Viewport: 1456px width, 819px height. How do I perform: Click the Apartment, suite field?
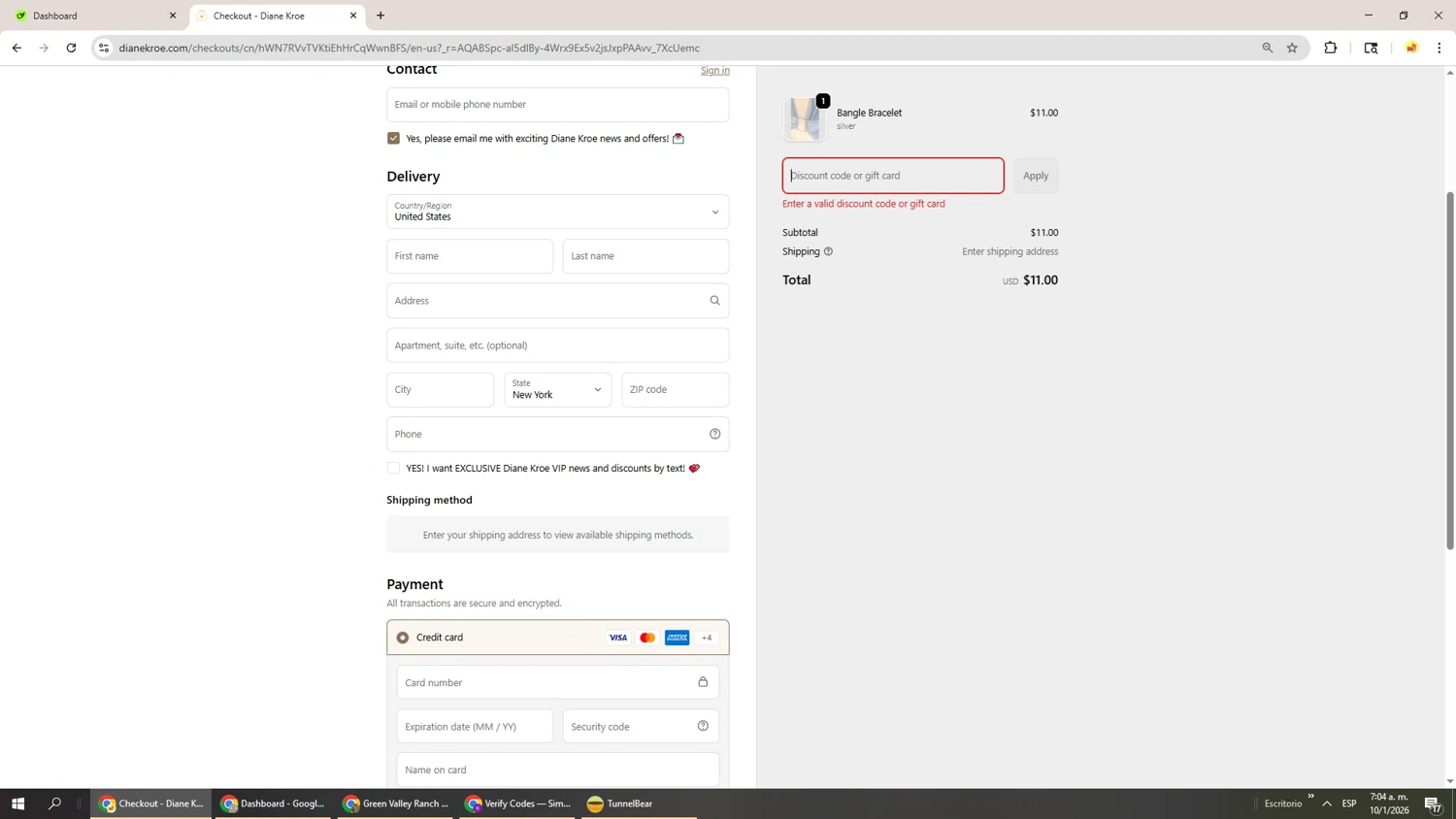(x=558, y=345)
